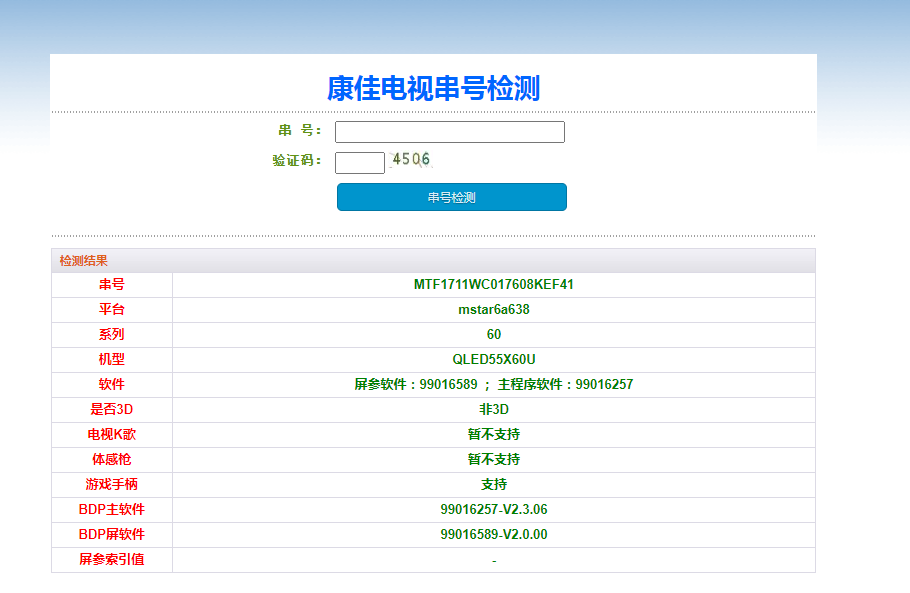Viewport: 910px width, 593px height.
Task: Click the 体感枪 row label
Action: point(111,459)
